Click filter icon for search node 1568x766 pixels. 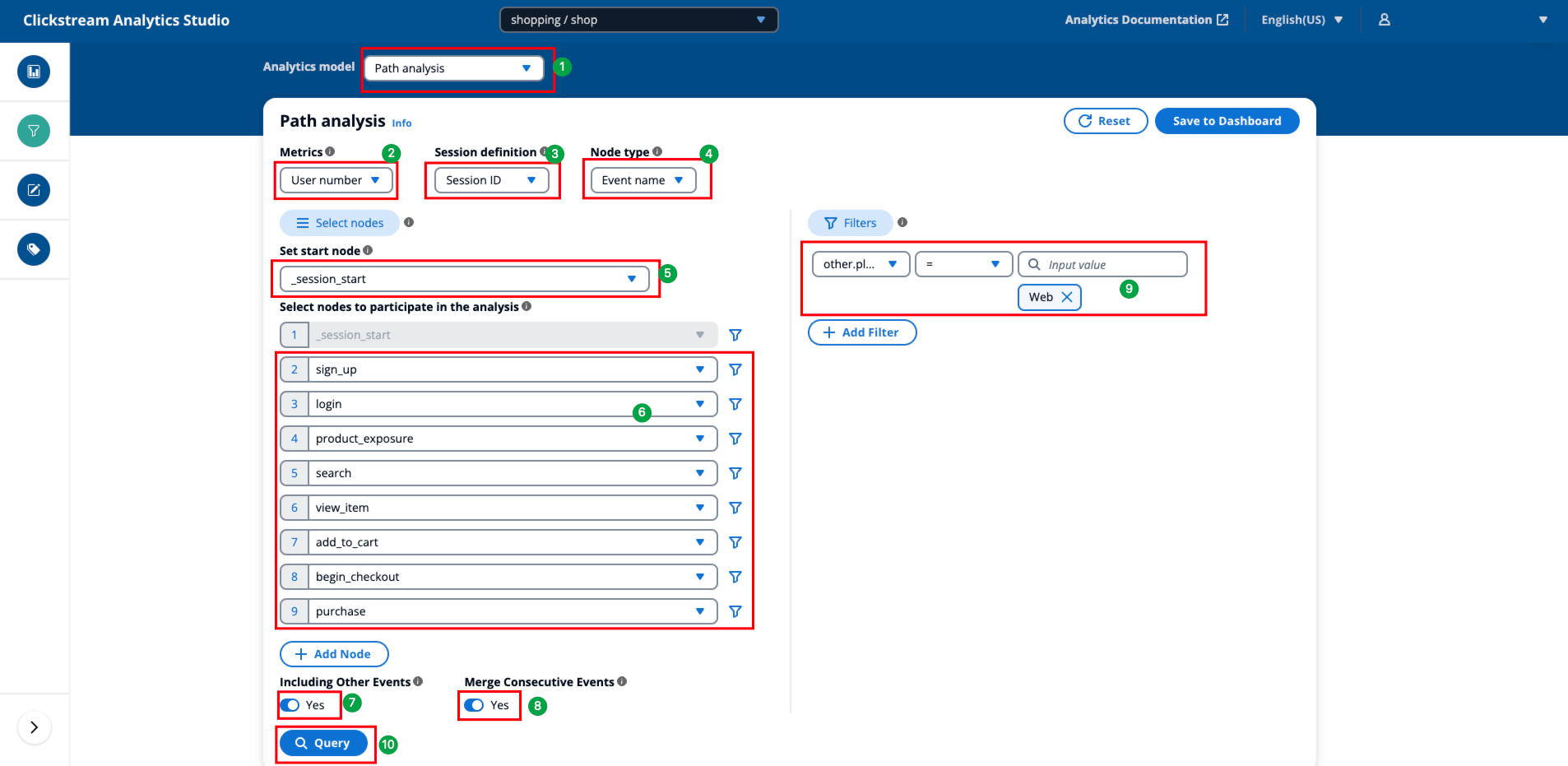tap(735, 473)
